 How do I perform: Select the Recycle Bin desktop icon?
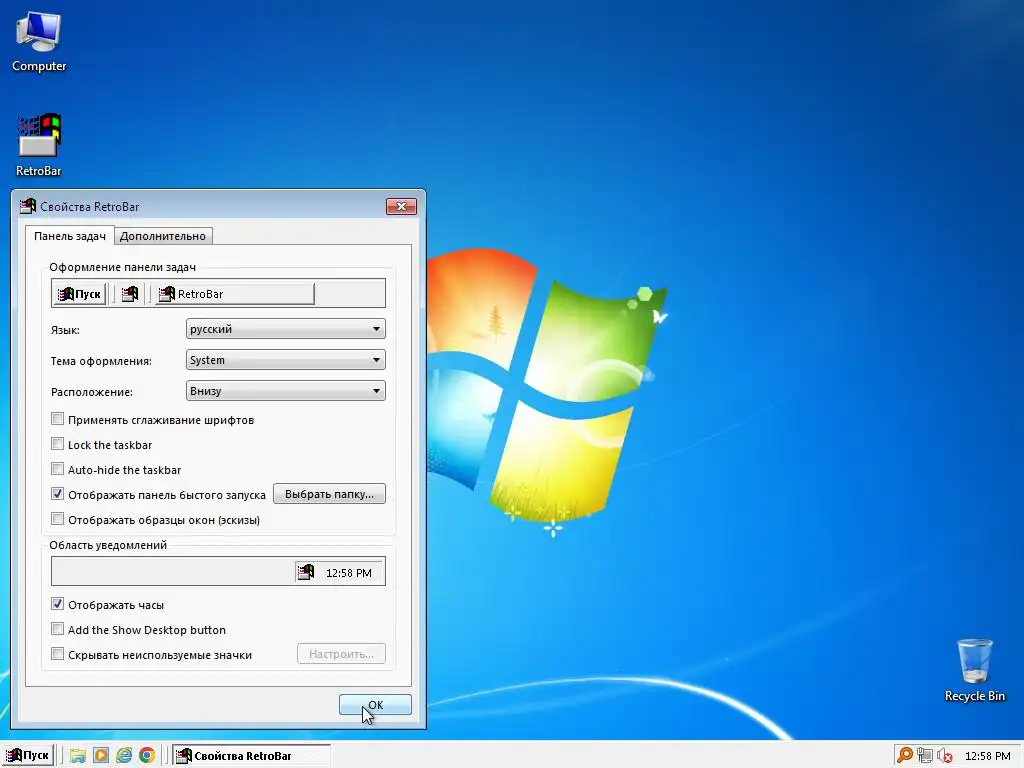974,671
